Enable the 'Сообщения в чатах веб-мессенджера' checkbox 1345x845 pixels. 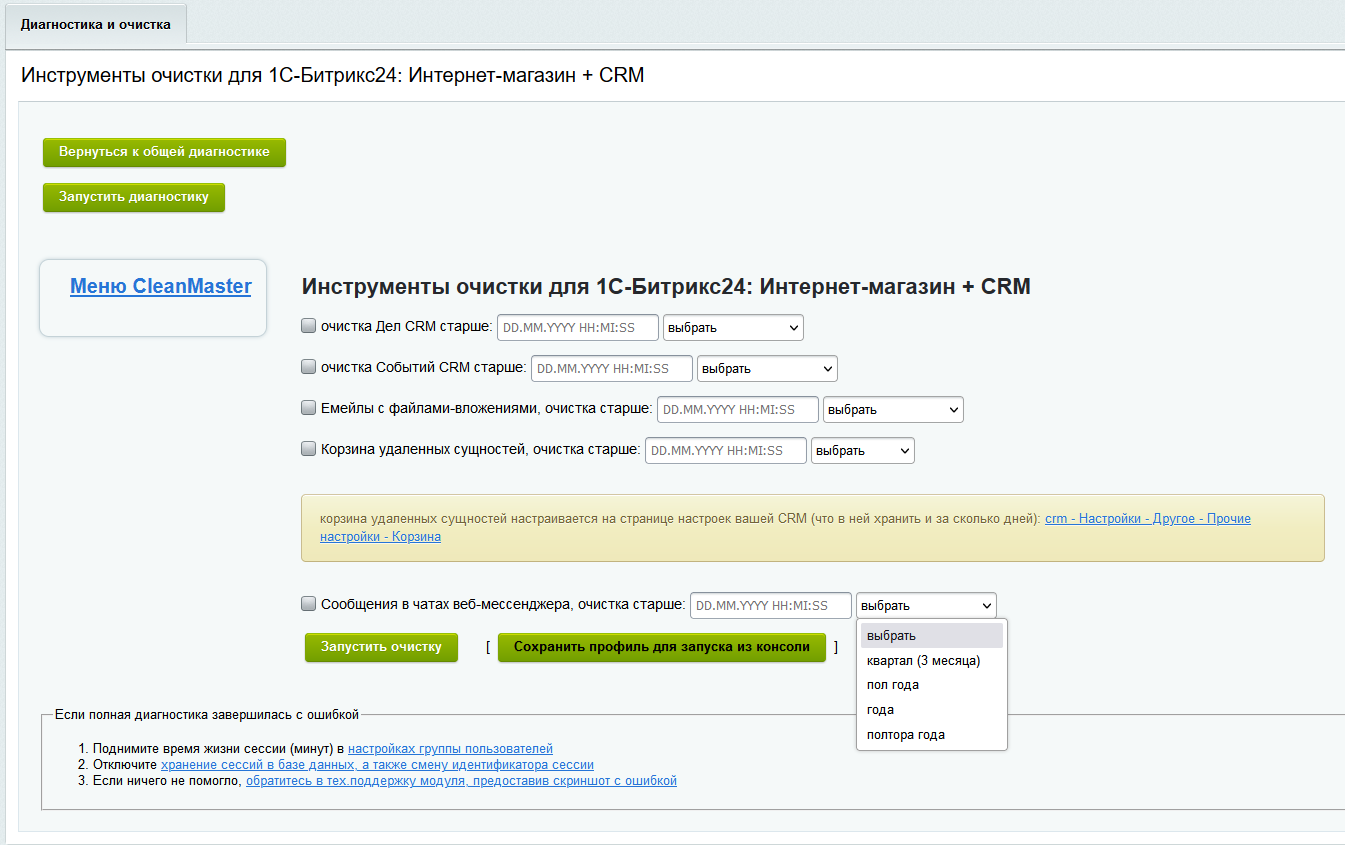click(x=309, y=604)
